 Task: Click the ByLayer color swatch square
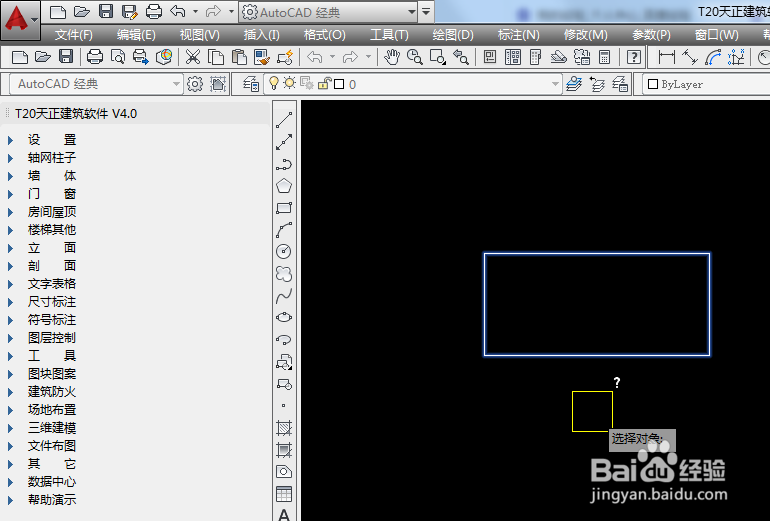coord(653,84)
